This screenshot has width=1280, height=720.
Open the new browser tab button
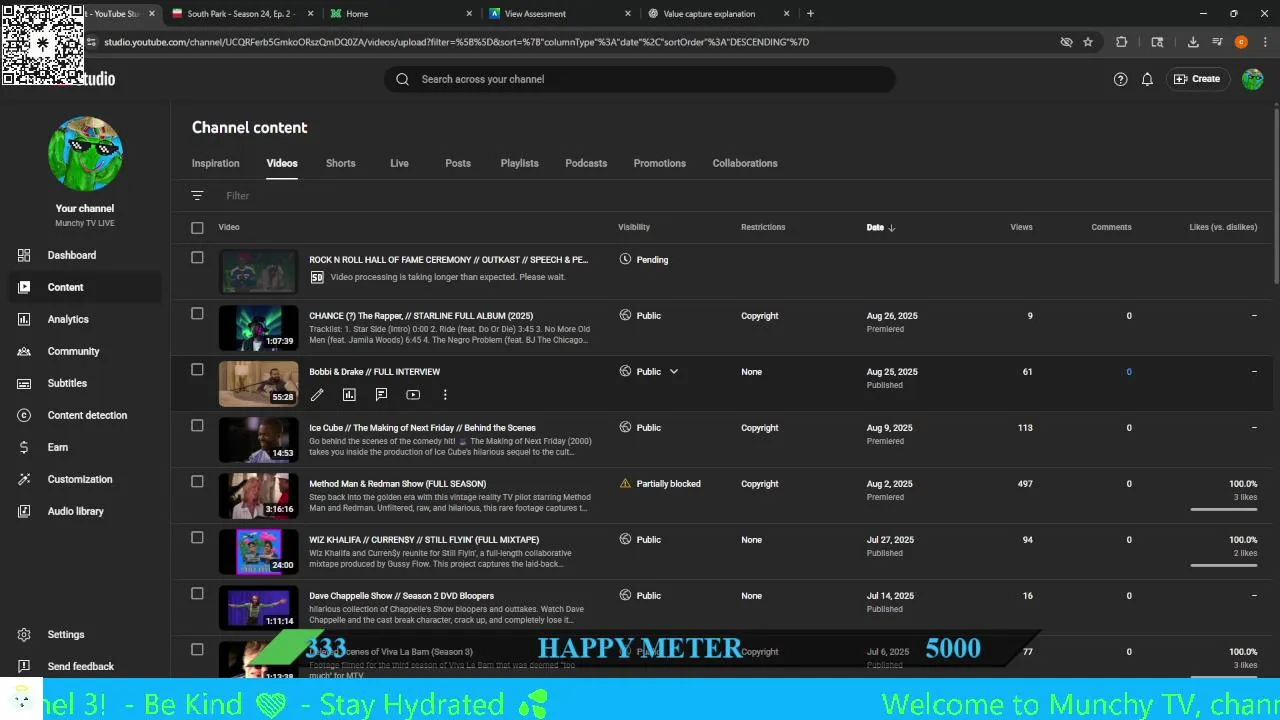point(810,14)
